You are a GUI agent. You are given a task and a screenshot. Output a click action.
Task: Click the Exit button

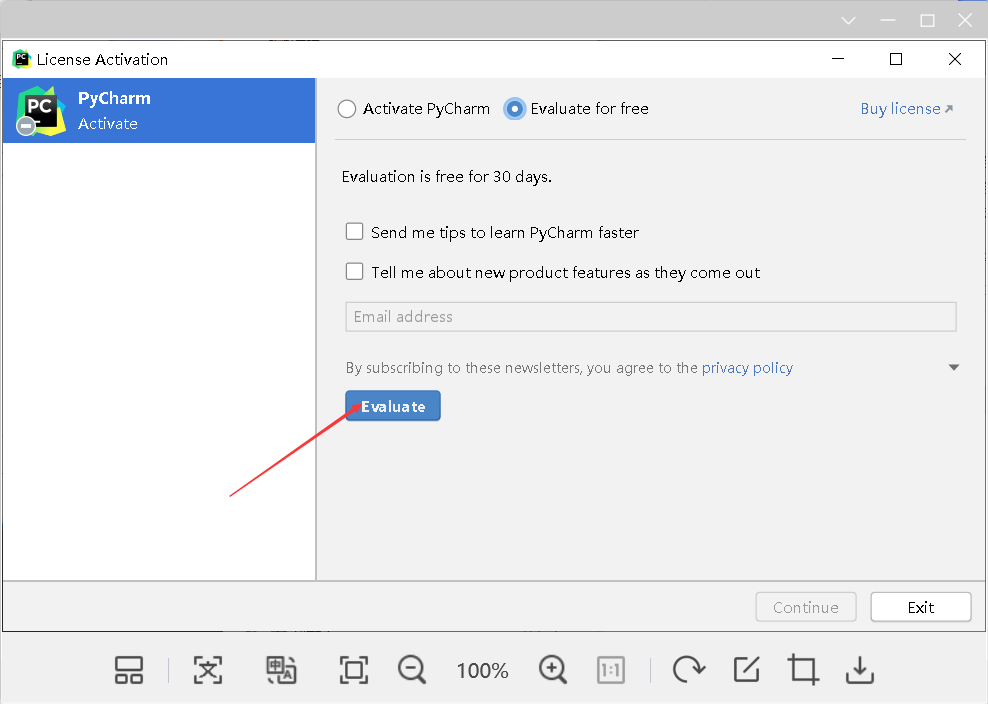tap(921, 607)
